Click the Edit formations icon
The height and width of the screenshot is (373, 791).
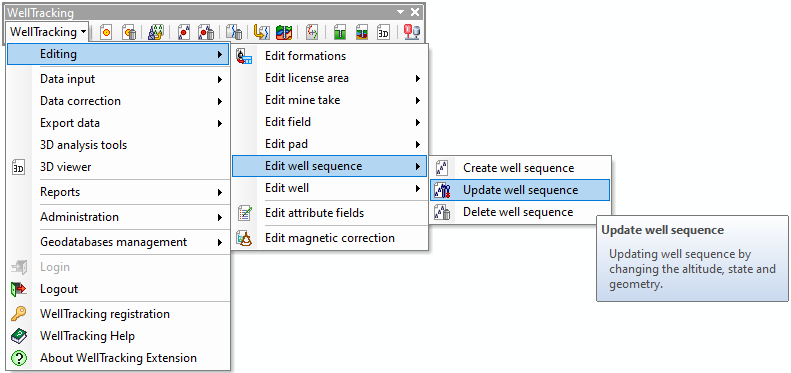tap(244, 56)
